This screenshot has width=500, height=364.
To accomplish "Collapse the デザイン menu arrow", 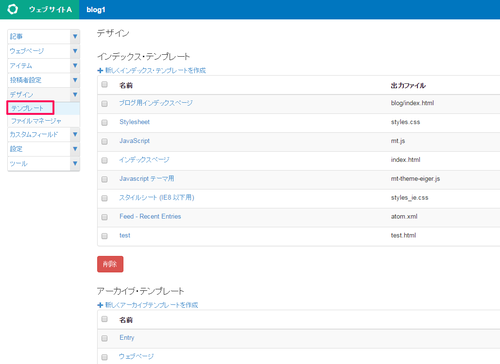I will coord(75,95).
